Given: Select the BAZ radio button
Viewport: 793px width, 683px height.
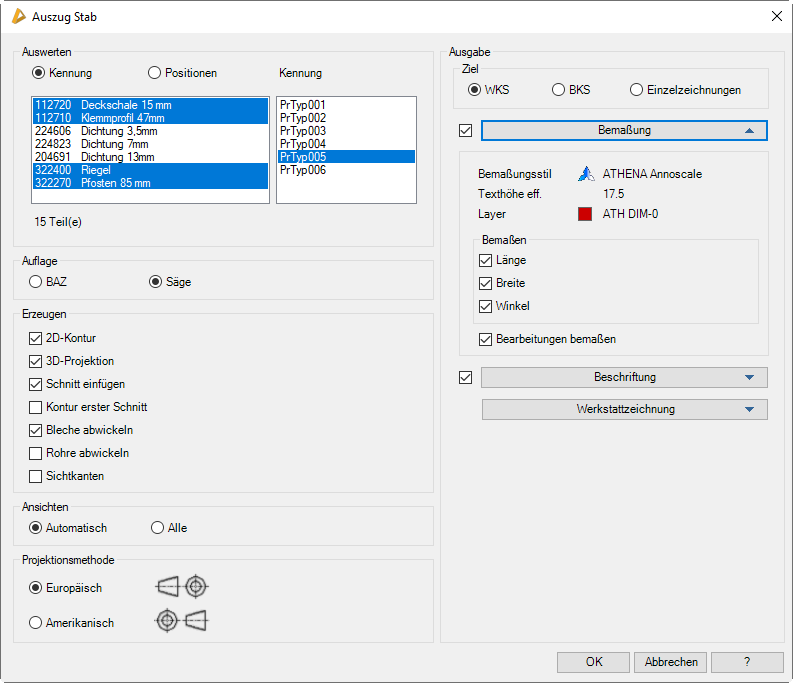Looking at the screenshot, I should [37, 282].
